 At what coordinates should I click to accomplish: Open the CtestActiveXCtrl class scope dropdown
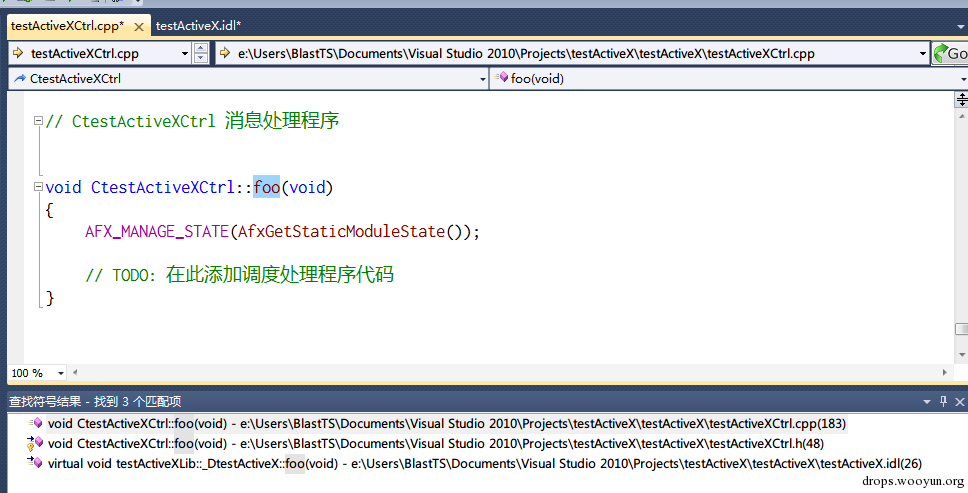click(482, 78)
